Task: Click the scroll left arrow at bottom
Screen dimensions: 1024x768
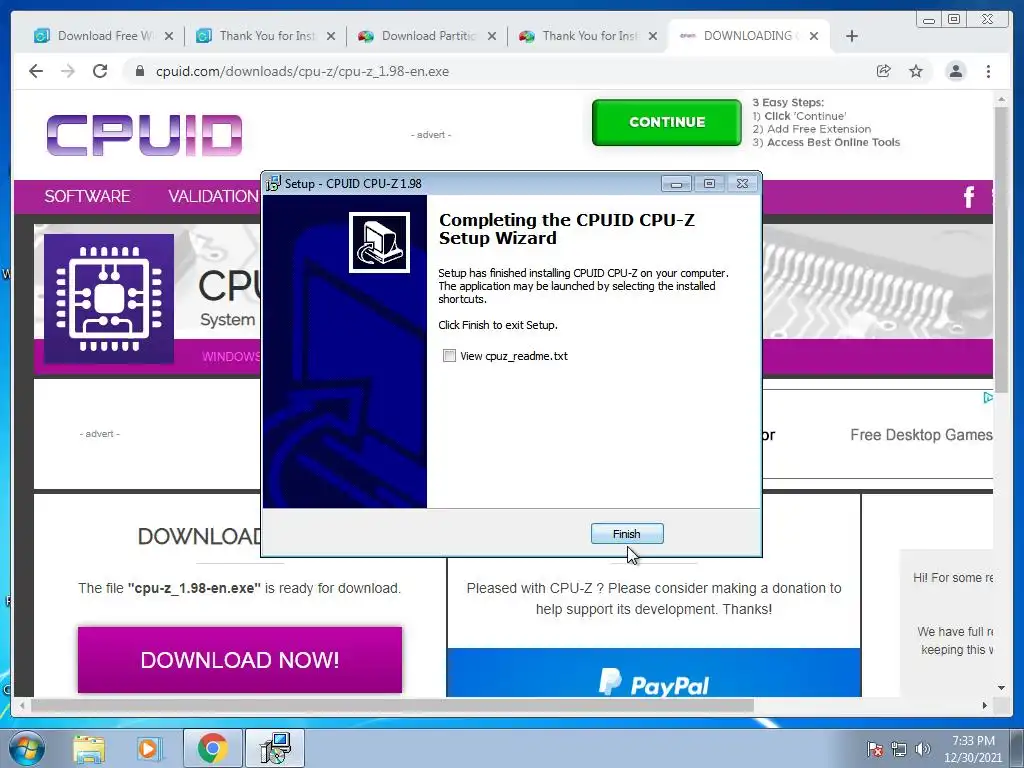Action: click(22, 705)
